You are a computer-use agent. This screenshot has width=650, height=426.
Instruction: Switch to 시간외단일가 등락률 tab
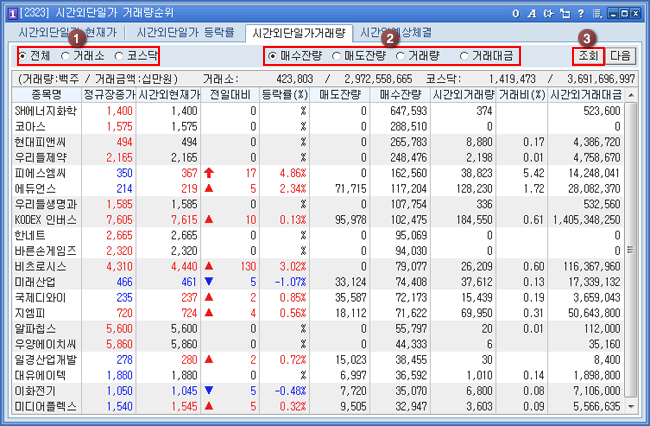click(x=189, y=33)
